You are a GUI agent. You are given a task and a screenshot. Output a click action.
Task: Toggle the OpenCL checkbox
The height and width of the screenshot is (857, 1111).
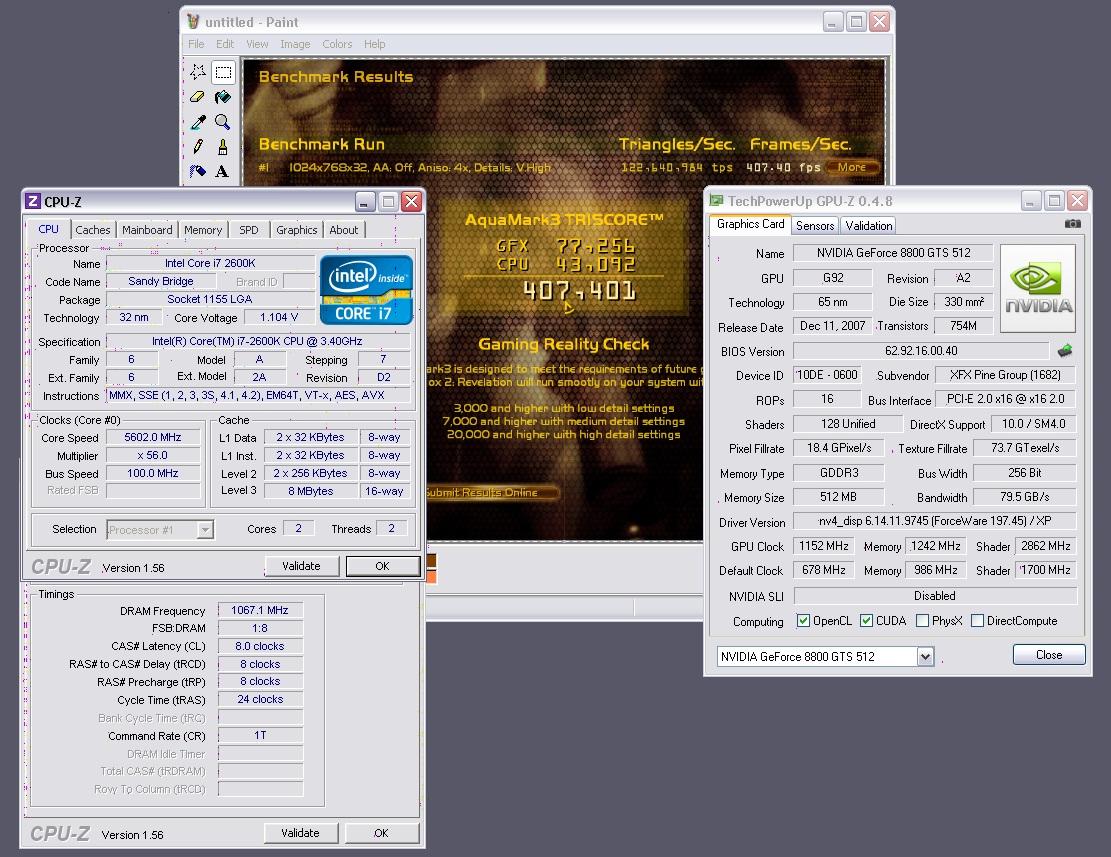[803, 620]
